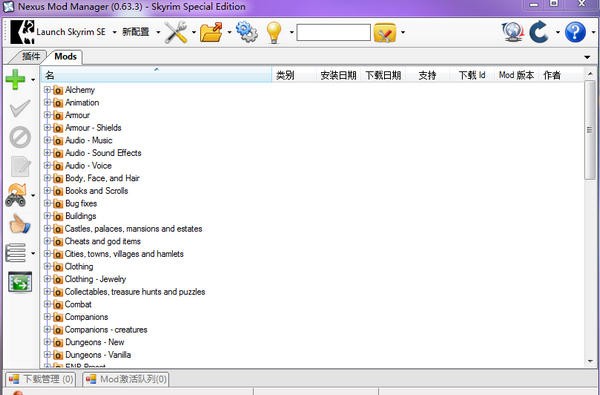Click the blue question mark help icon

575,32
